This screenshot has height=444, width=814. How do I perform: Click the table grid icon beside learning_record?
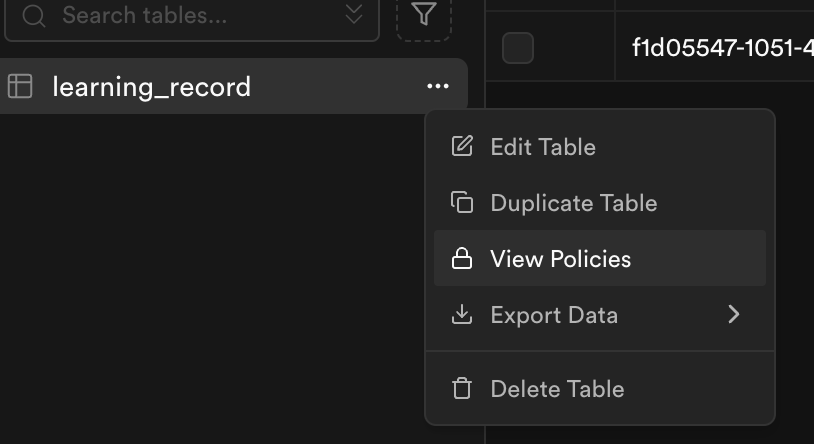20,87
